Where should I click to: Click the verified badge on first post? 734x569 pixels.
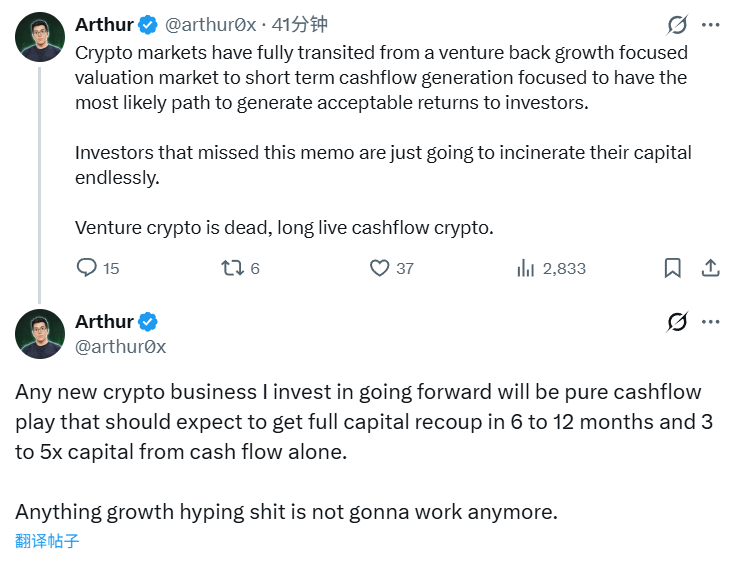[148, 24]
